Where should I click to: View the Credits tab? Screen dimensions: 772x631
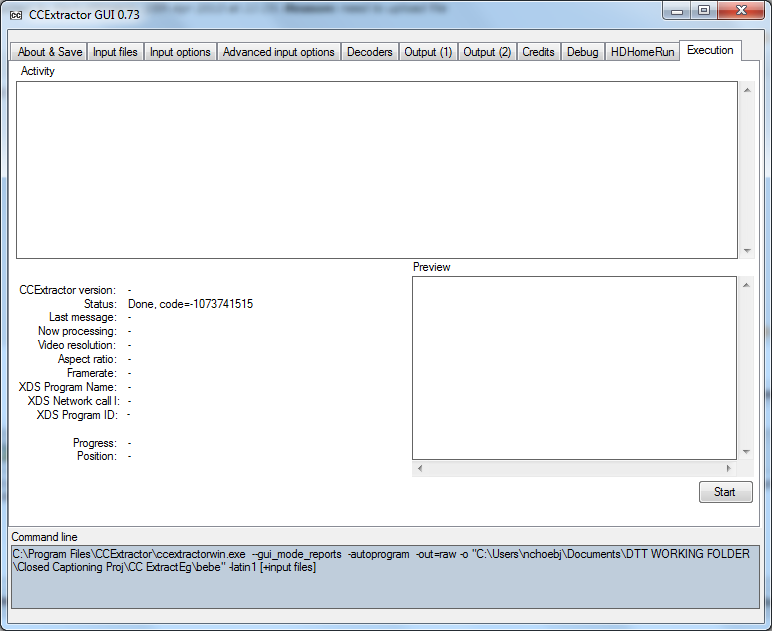pos(539,52)
